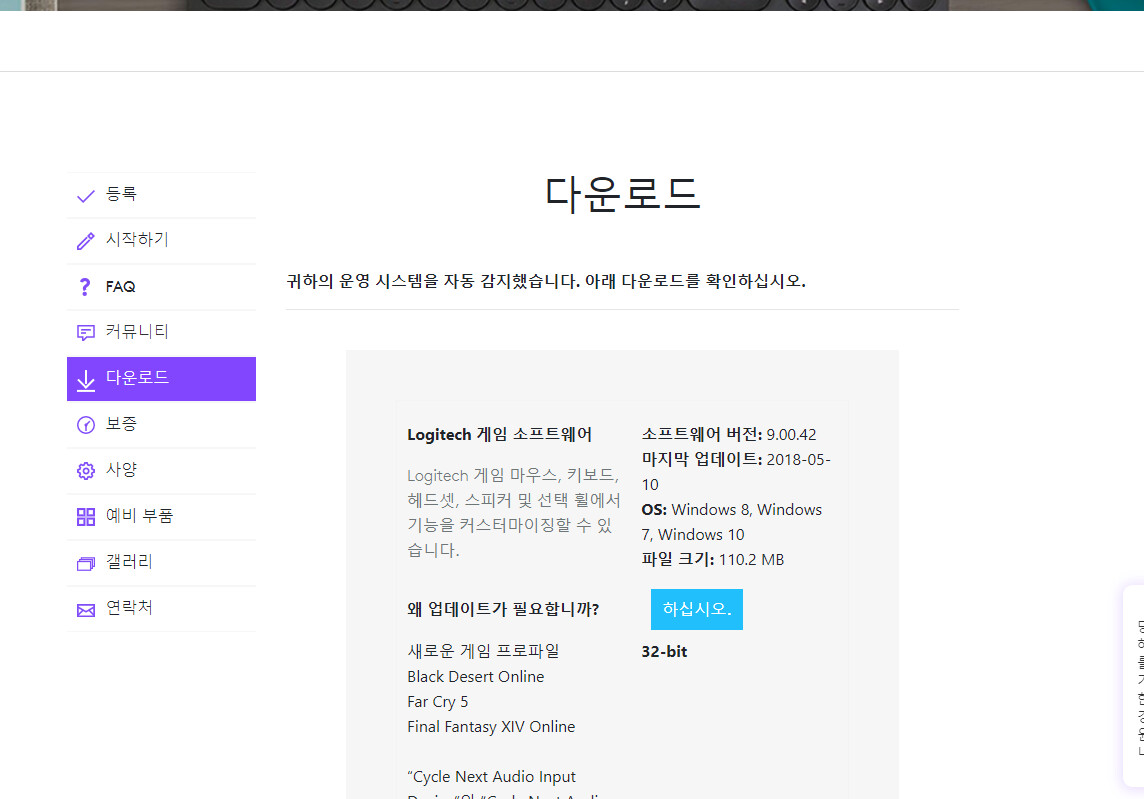Open 사양 using the gear icon
The width and height of the screenshot is (1144, 799).
[85, 470]
